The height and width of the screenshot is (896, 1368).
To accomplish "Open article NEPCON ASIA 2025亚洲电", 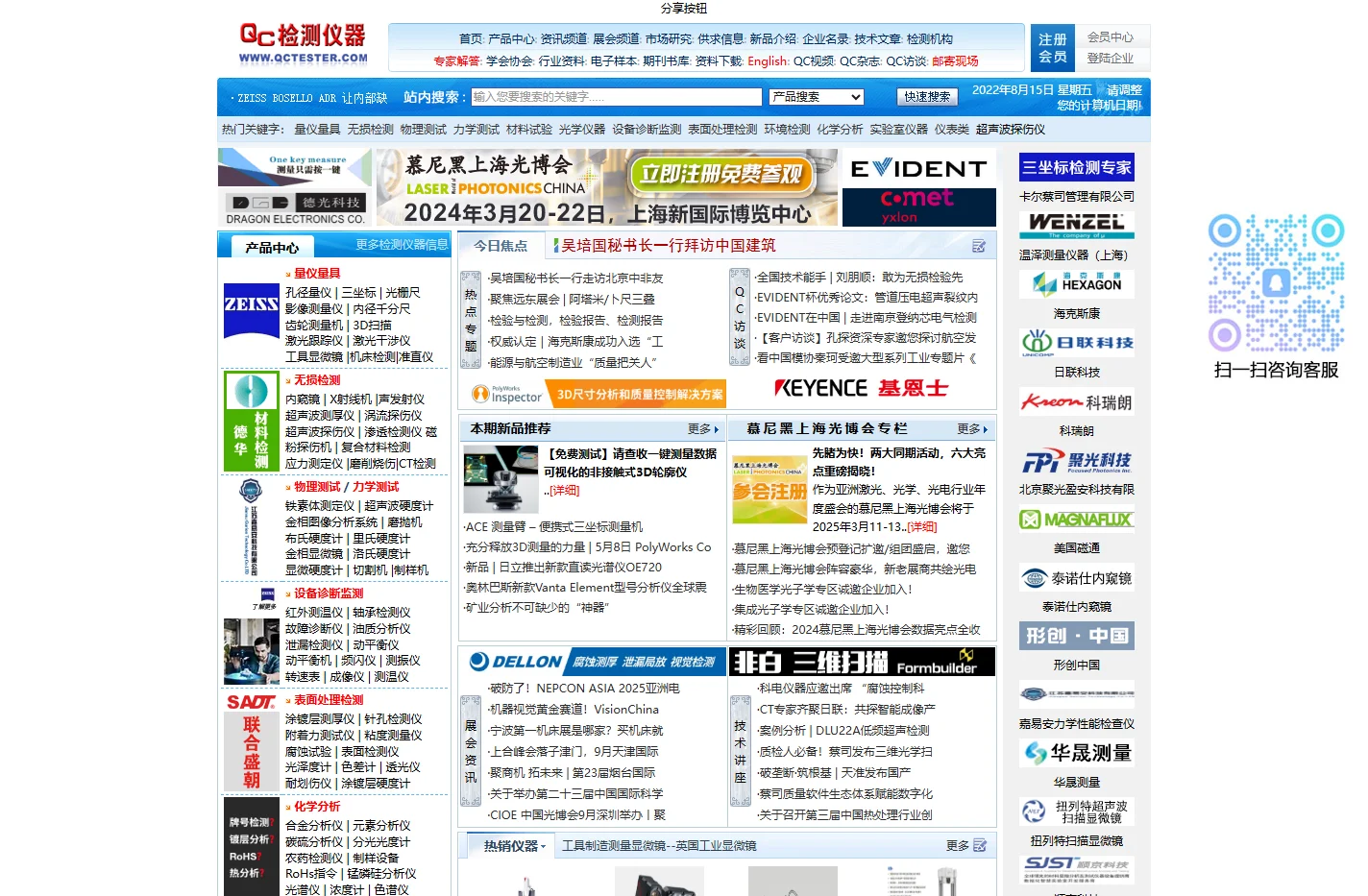I will point(585,689).
